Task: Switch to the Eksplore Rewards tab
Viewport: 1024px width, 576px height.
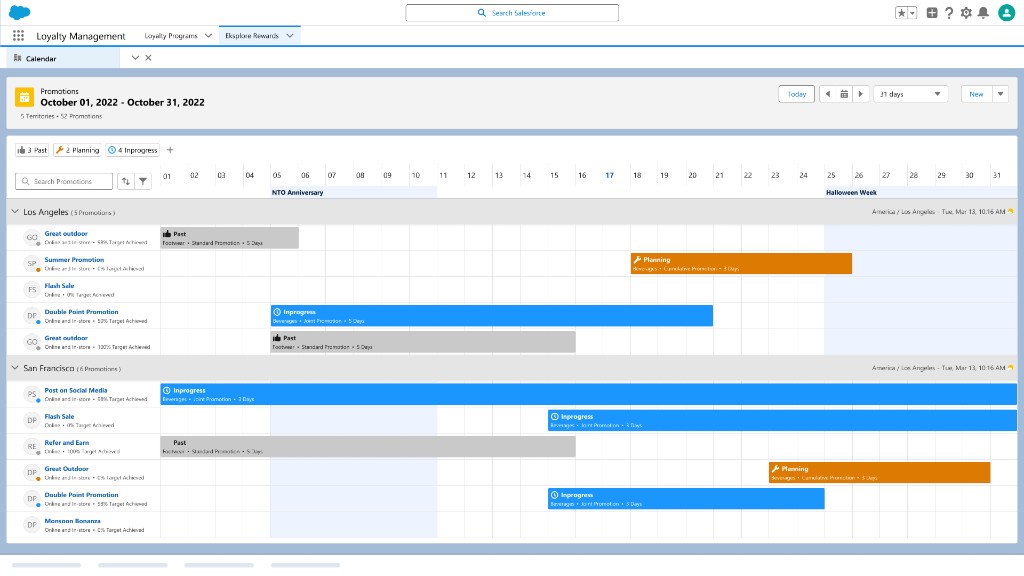Action: point(252,36)
